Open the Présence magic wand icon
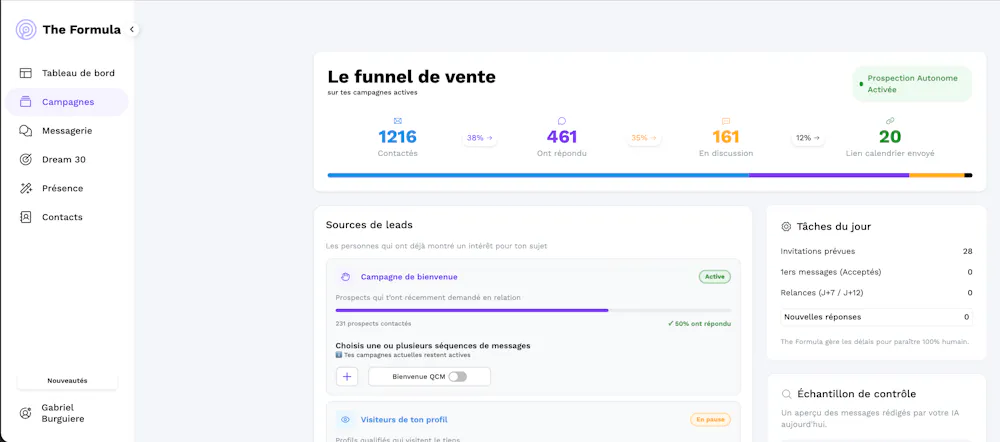This screenshot has height=442, width=1000. point(26,188)
